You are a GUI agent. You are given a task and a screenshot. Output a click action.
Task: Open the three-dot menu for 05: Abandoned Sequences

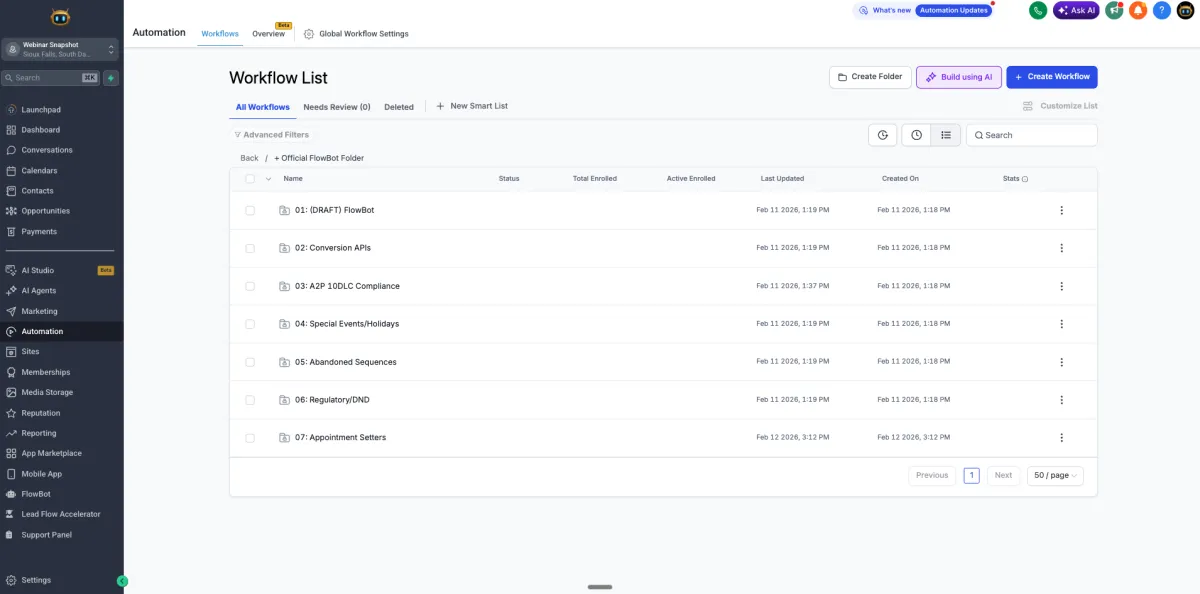coord(1061,362)
